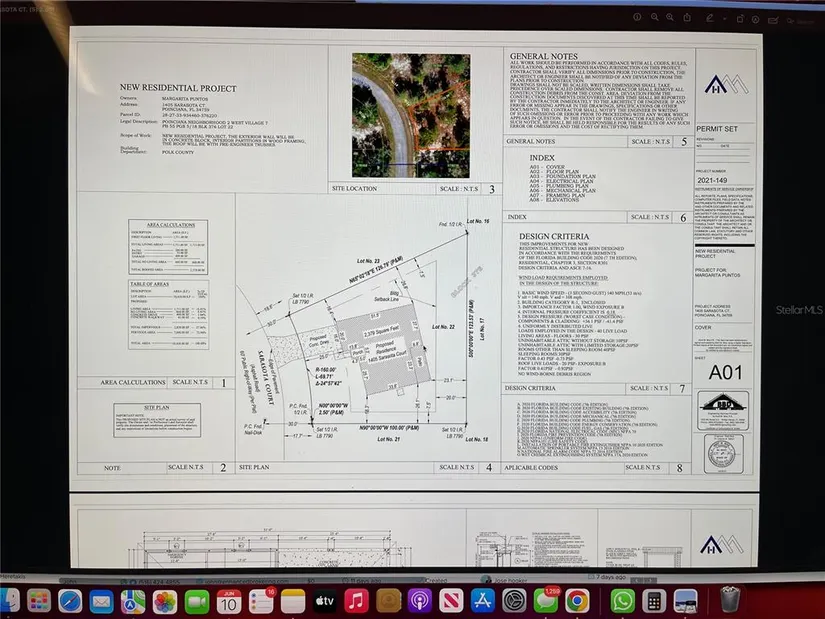Launch Google Chrome from the Dock

pyautogui.click(x=577, y=600)
